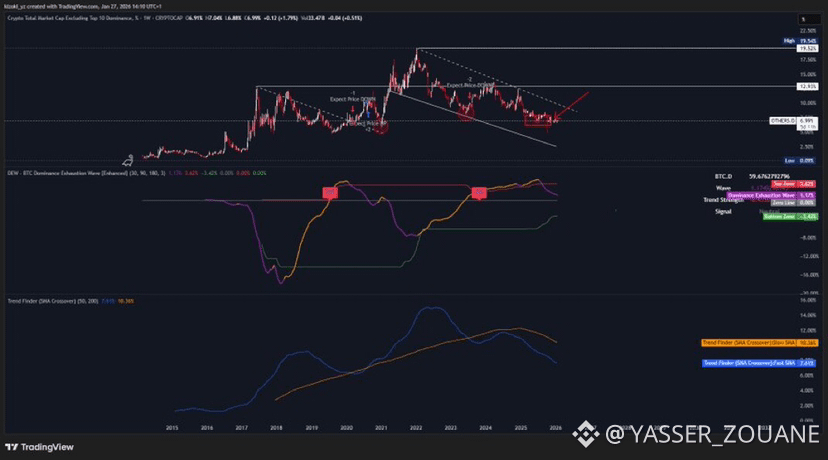This screenshot has height=460, width=828.
Task: Click the 22.50% price axis label
Action: pos(808,31)
